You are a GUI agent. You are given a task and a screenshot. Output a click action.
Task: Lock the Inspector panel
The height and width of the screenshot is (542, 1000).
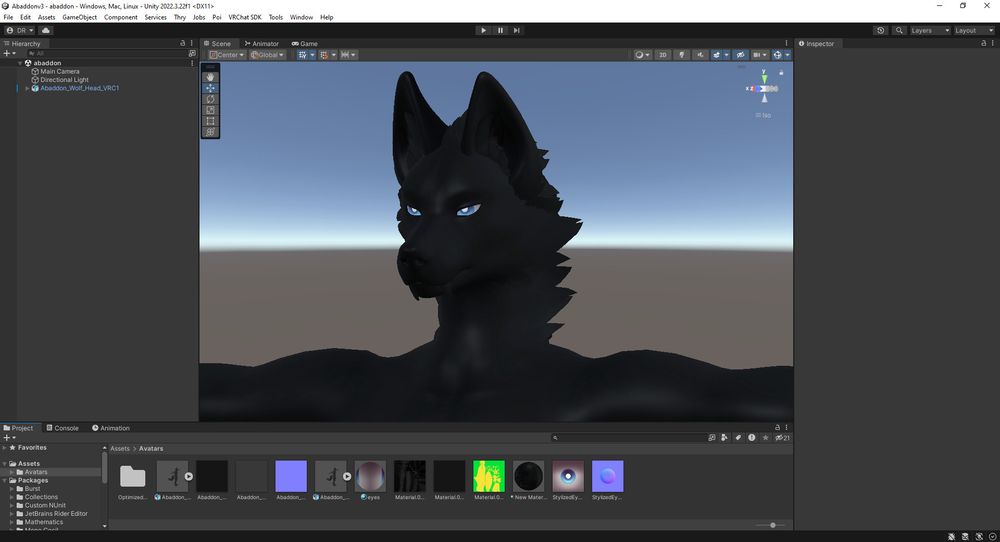[983, 43]
